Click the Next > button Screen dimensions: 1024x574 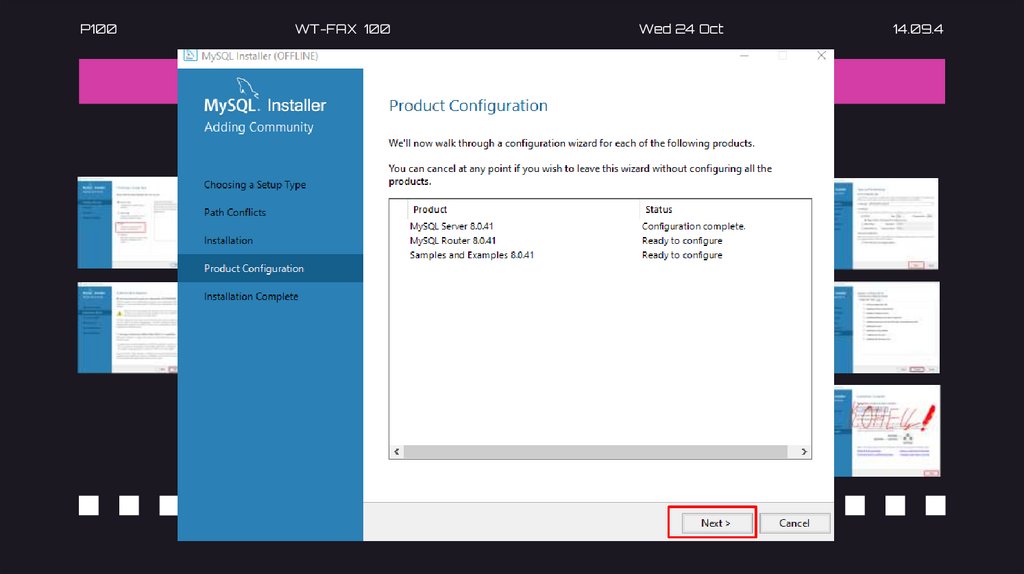(x=716, y=523)
